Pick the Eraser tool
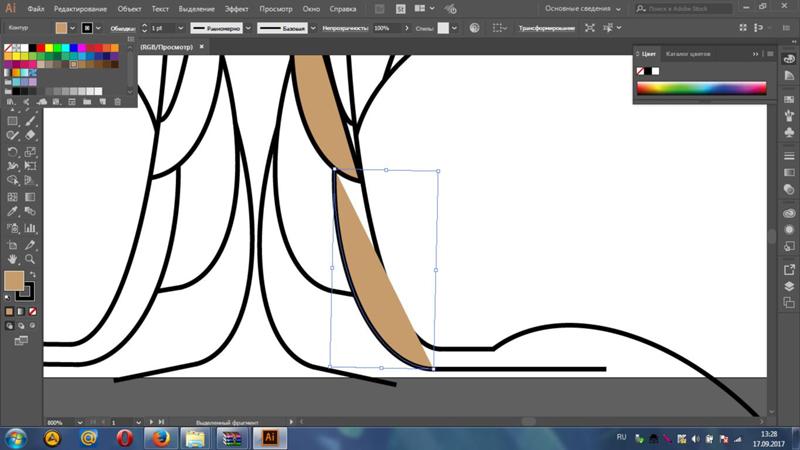This screenshot has width=800, height=450. click(30, 135)
